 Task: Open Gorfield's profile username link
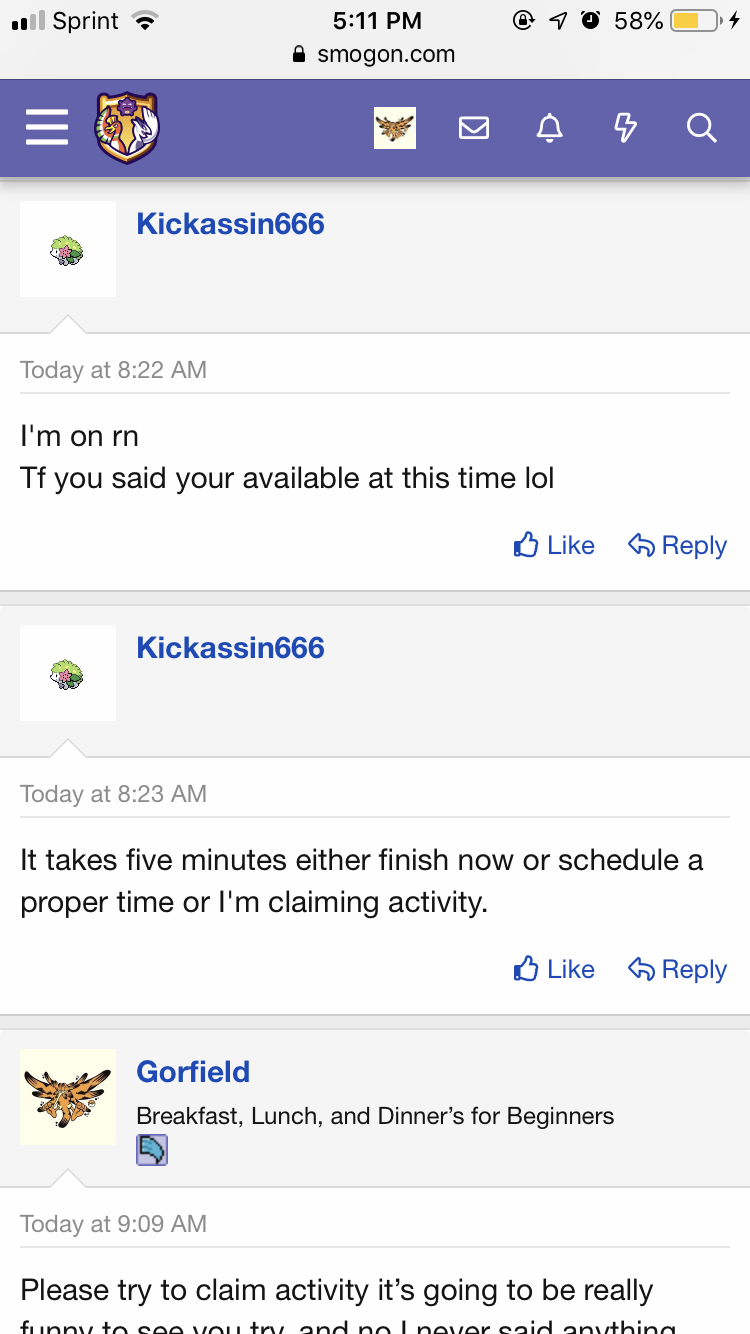pos(193,1071)
